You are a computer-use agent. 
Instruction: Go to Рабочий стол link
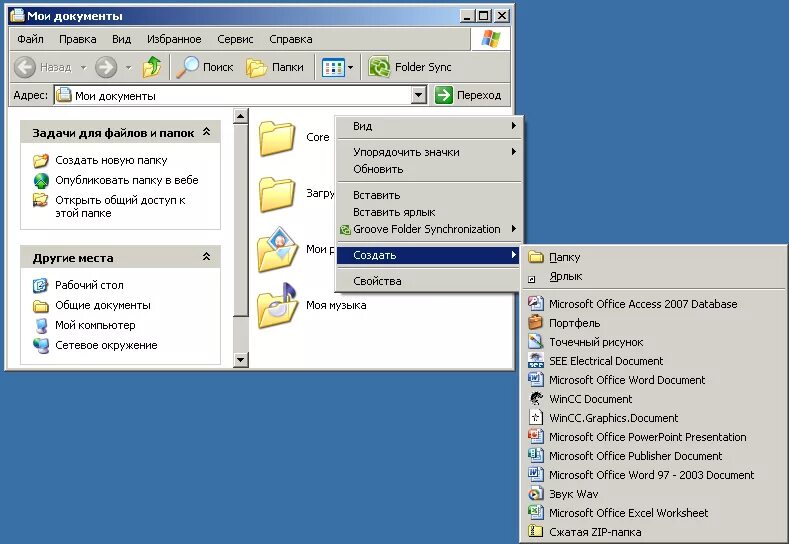tap(89, 285)
